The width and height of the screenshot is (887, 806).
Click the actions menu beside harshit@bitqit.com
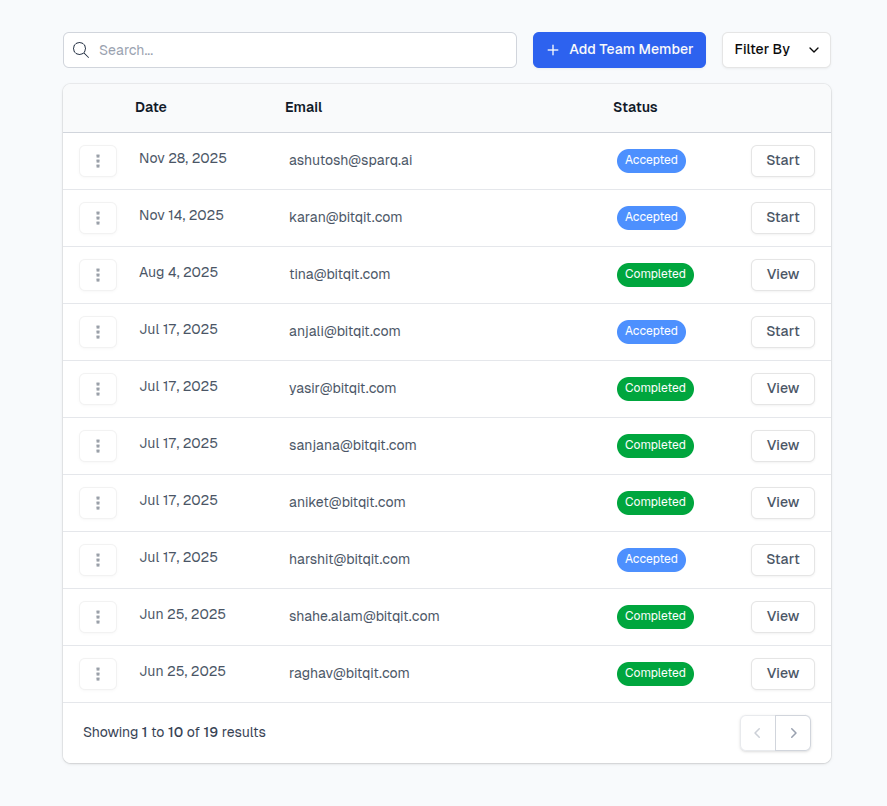point(97,560)
